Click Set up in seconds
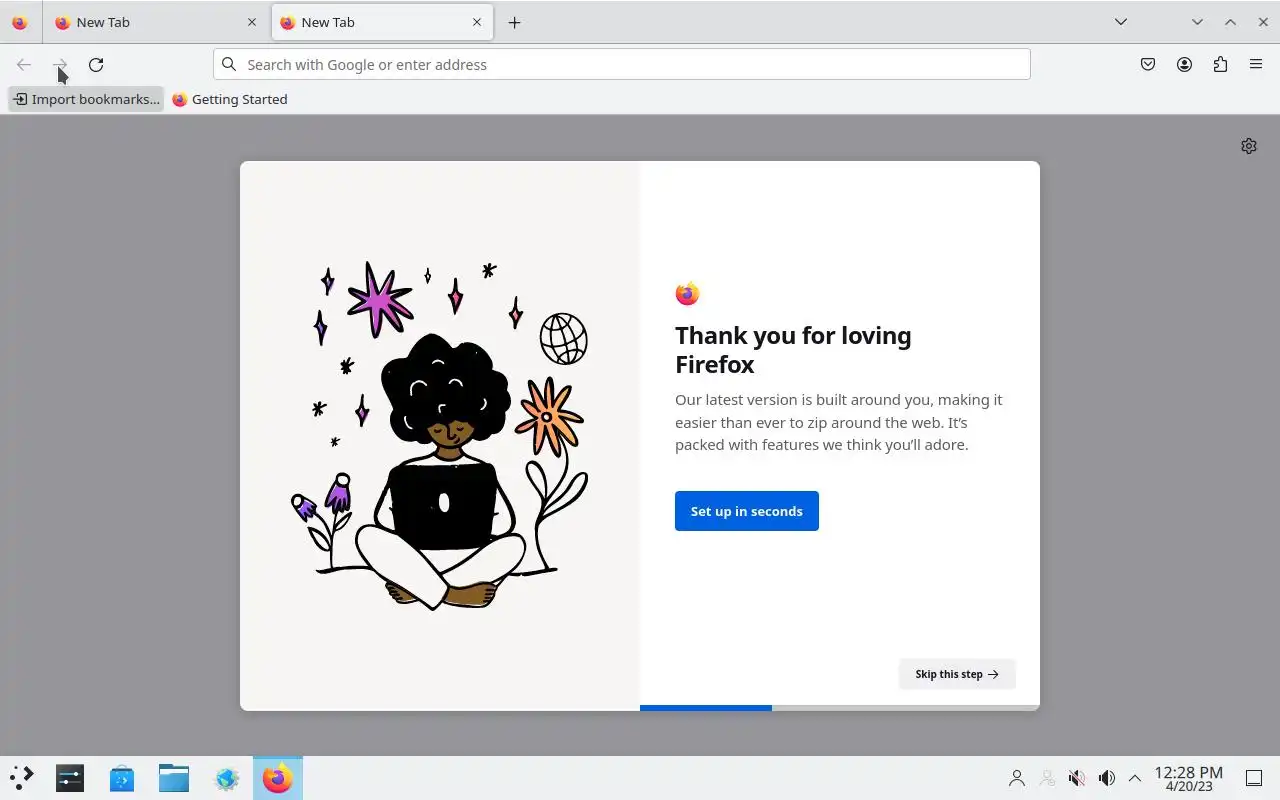Screen dimensions: 1280x800 pyautogui.click(x=747, y=511)
